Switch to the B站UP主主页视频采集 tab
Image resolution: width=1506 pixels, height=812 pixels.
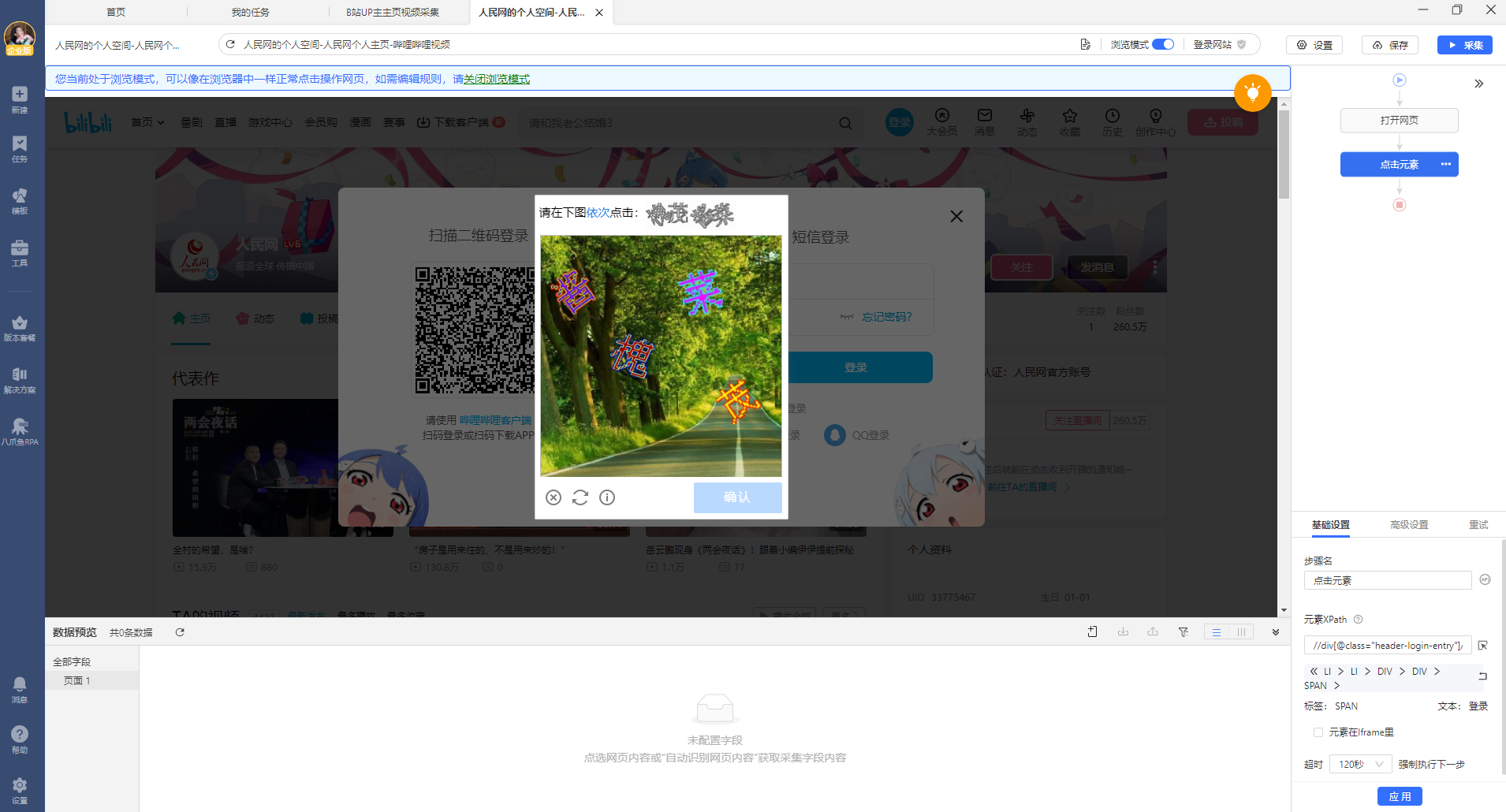[x=393, y=12]
